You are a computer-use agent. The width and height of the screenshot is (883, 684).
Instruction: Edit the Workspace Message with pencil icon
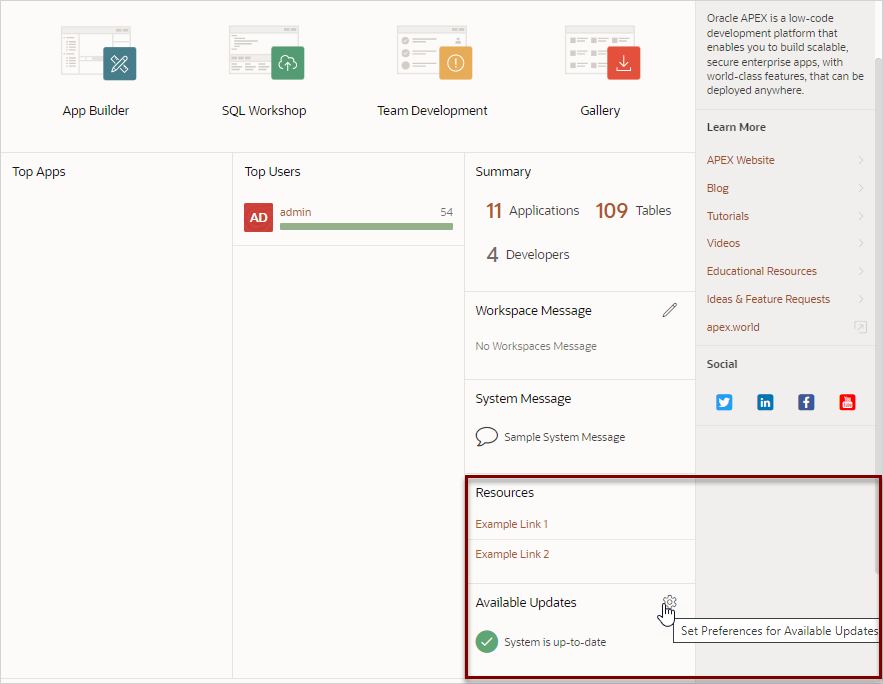point(670,310)
